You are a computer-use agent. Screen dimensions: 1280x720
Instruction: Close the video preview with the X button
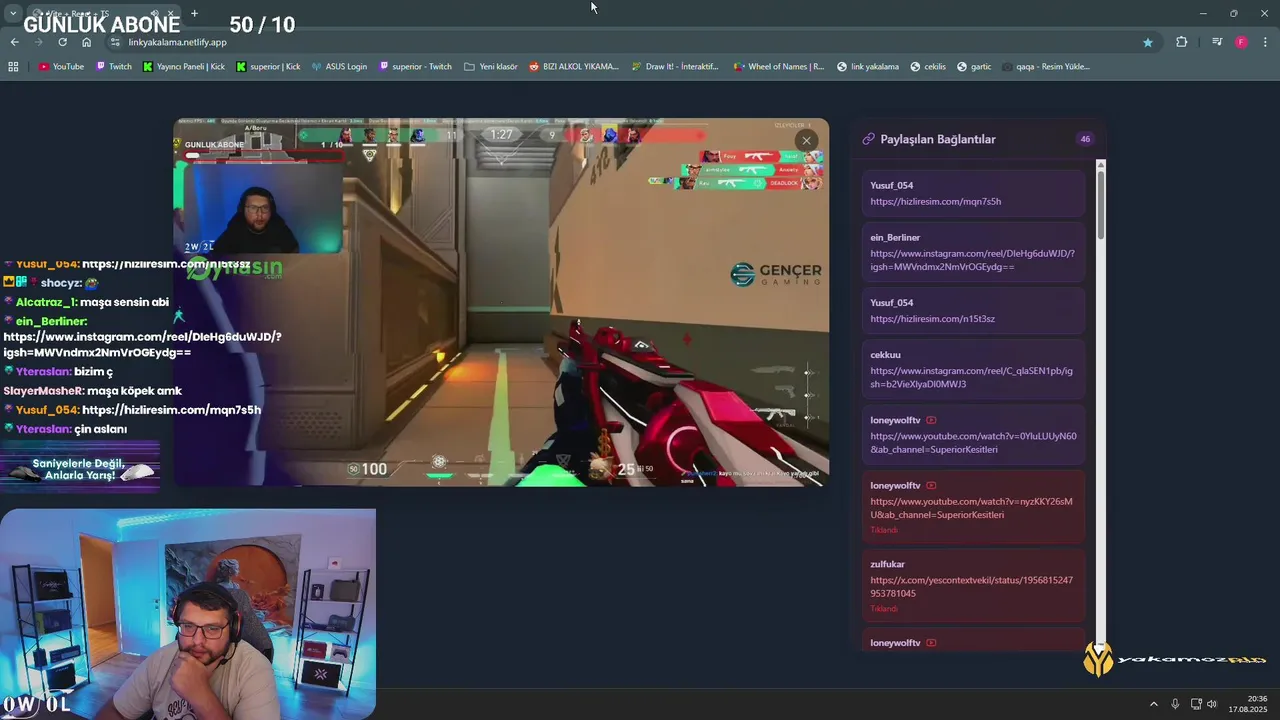[806, 140]
